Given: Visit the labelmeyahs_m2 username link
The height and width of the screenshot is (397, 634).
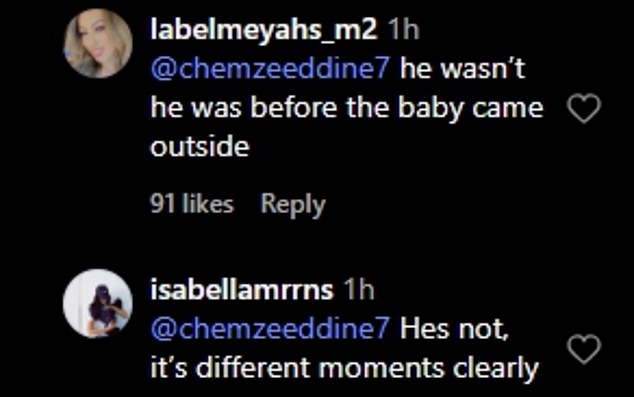Looking at the screenshot, I should tap(264, 30).
